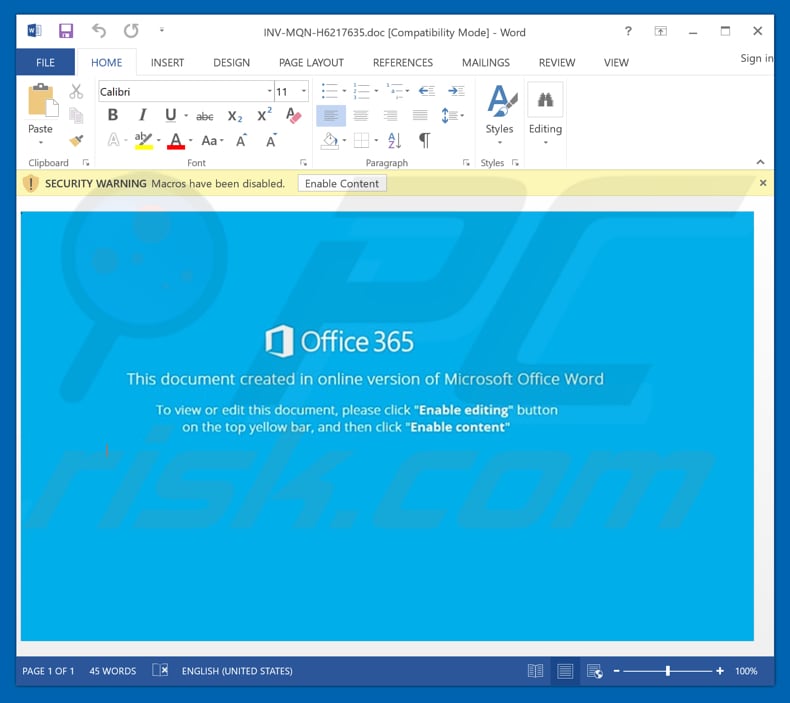Undo the last action
The image size is (790, 703).
coord(99,31)
